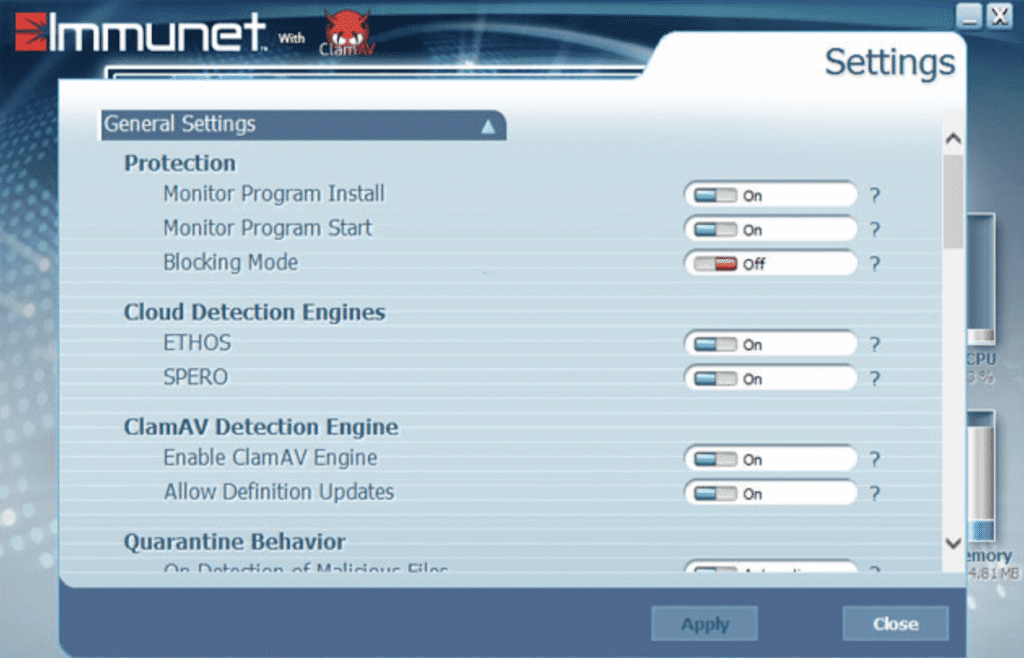
Task: Open help for Enable ClamAV Engine
Action: [x=874, y=460]
